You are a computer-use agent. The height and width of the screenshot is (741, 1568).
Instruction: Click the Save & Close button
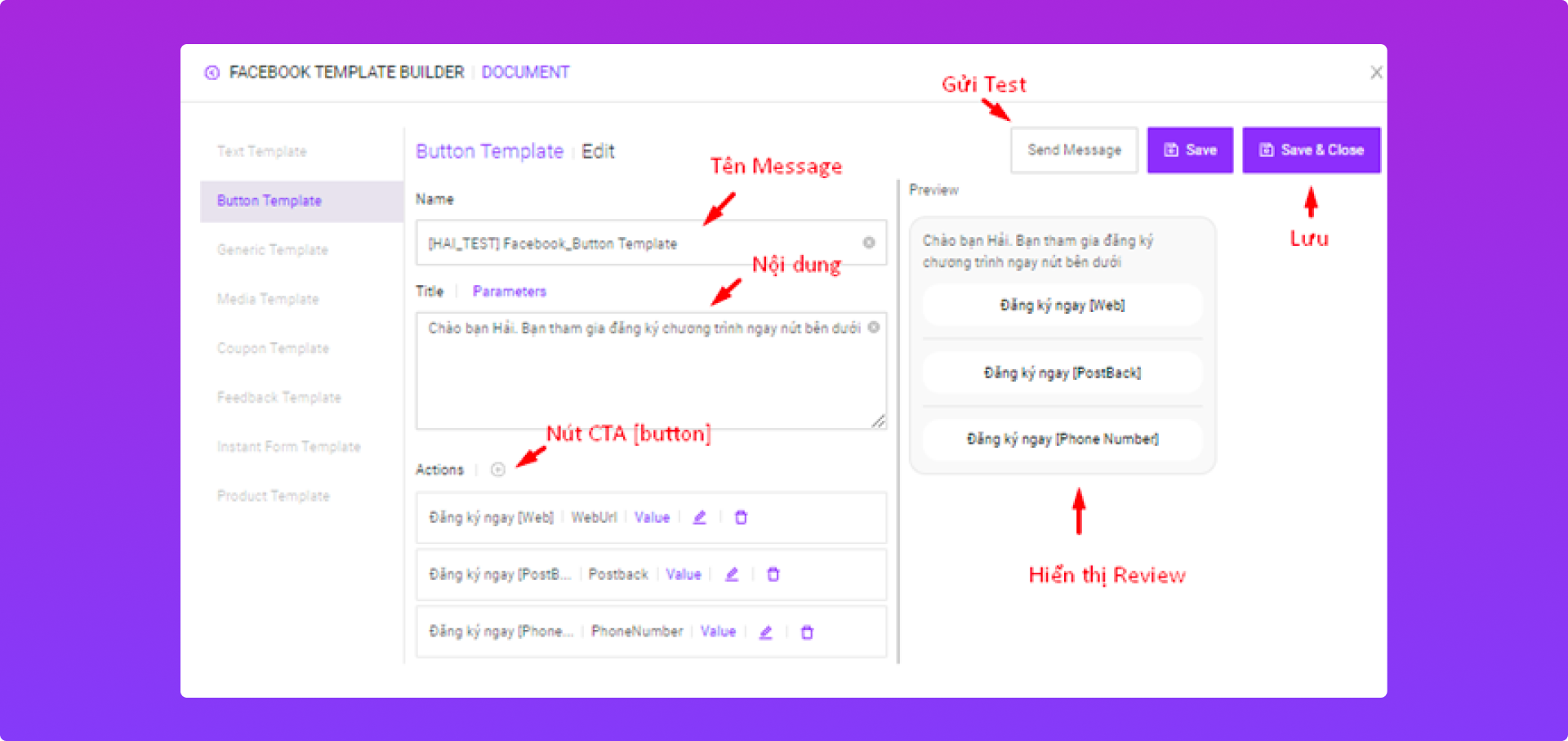pos(1311,150)
